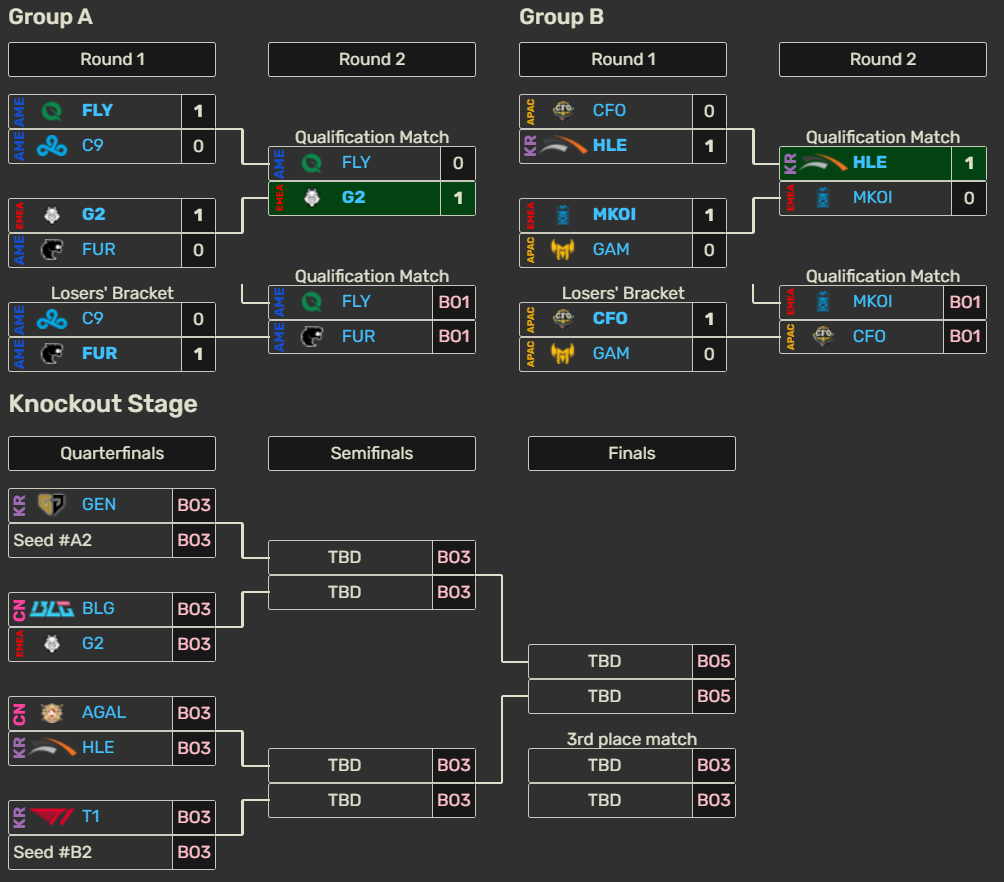Click the Gen.G logo in Quarterfinals
Viewport: 1004px width, 882px height.
(x=52, y=505)
